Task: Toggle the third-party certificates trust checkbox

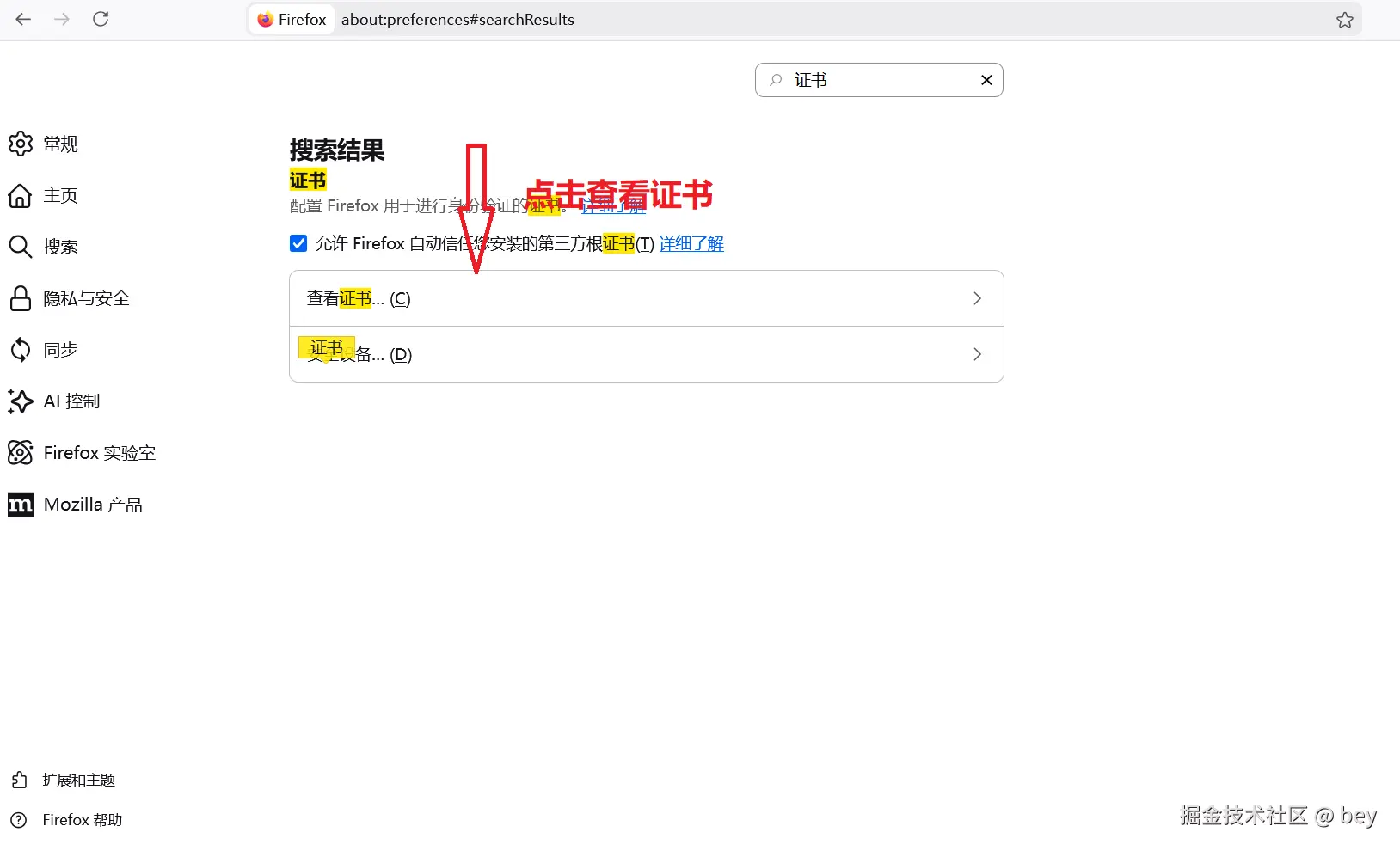Action: click(x=298, y=243)
